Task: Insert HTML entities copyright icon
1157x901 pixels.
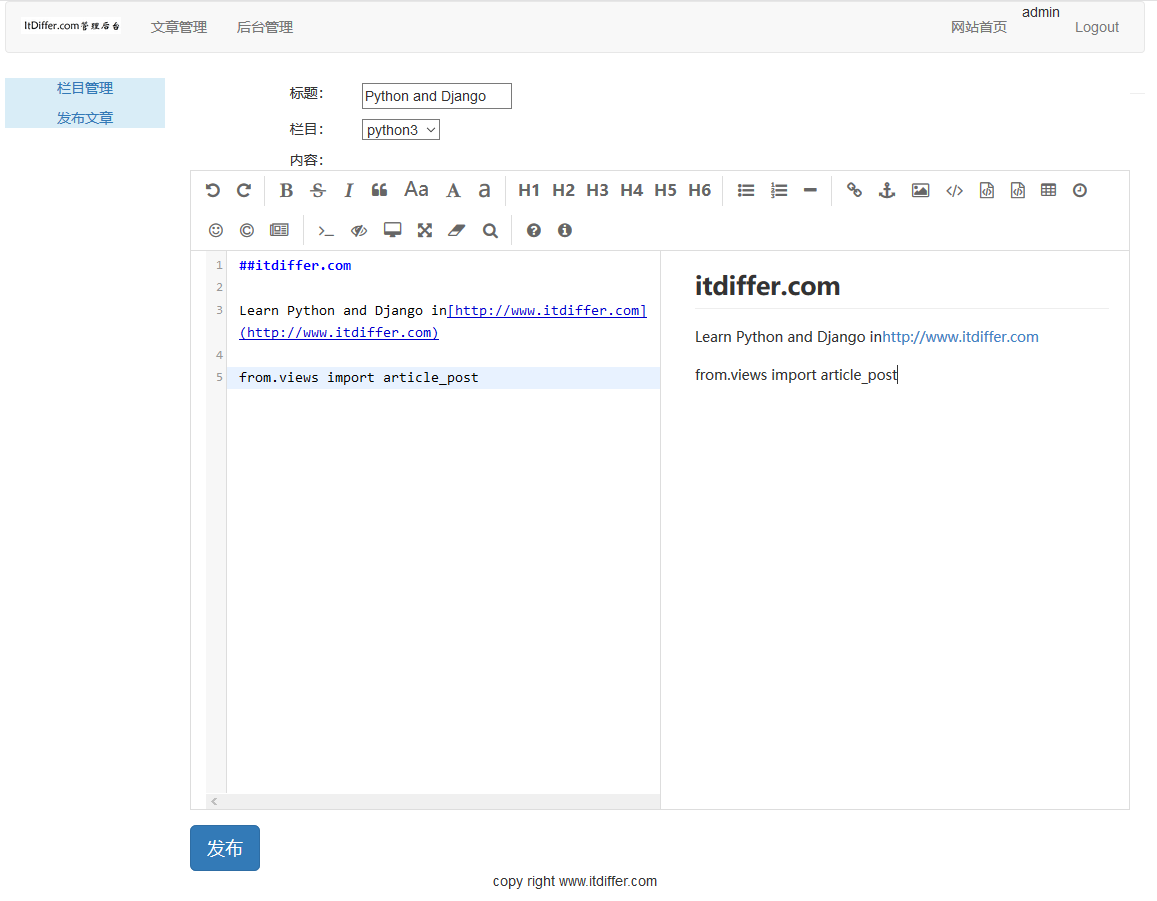Action: click(247, 230)
